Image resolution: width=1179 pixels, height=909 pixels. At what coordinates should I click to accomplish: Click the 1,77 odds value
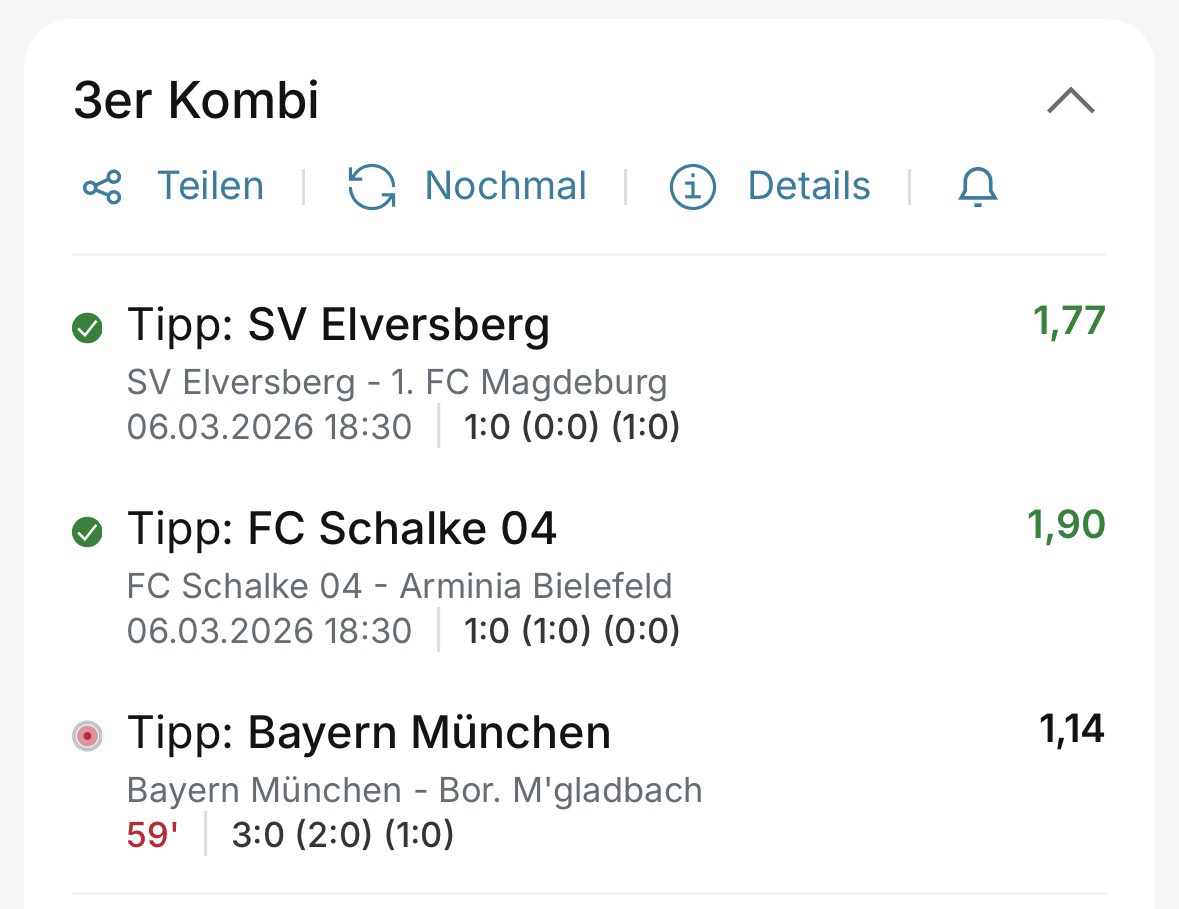[x=1069, y=322]
